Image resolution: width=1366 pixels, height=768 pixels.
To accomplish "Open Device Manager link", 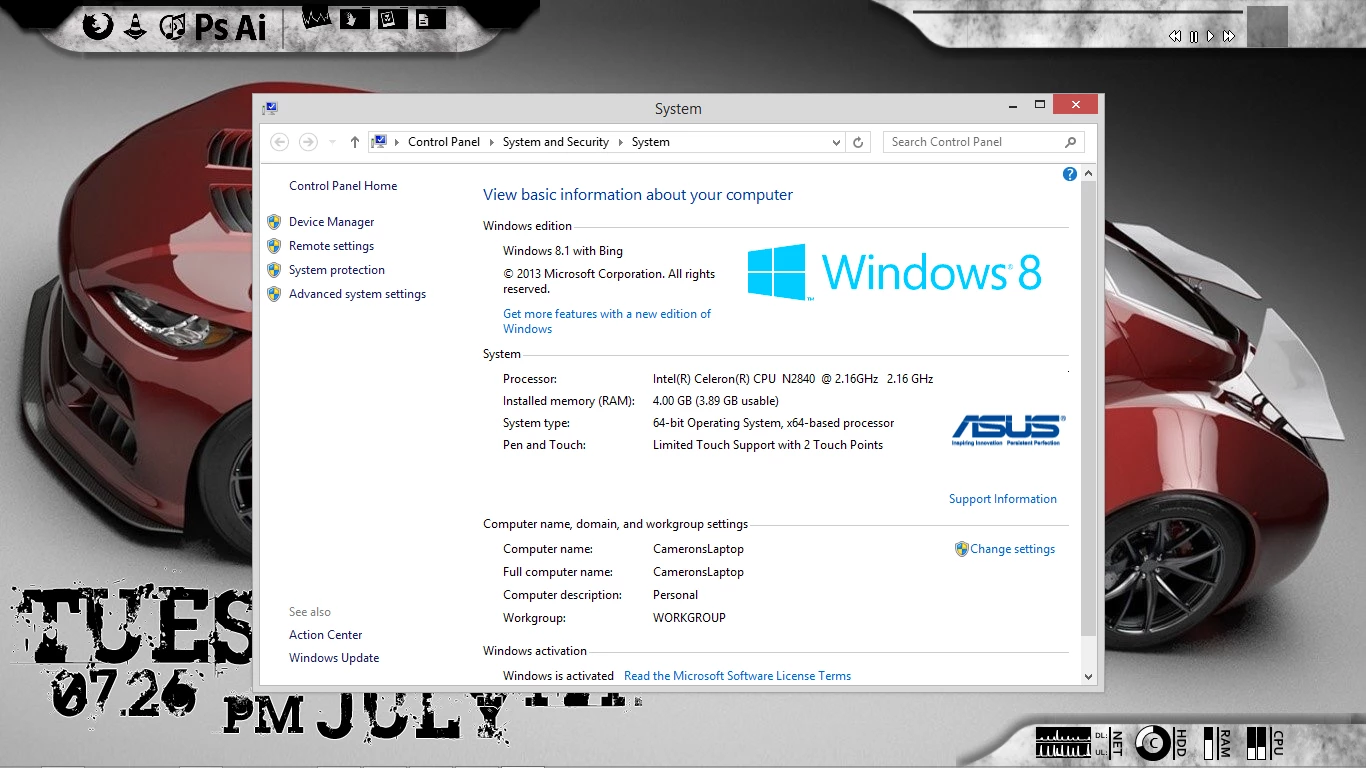I will pos(331,222).
